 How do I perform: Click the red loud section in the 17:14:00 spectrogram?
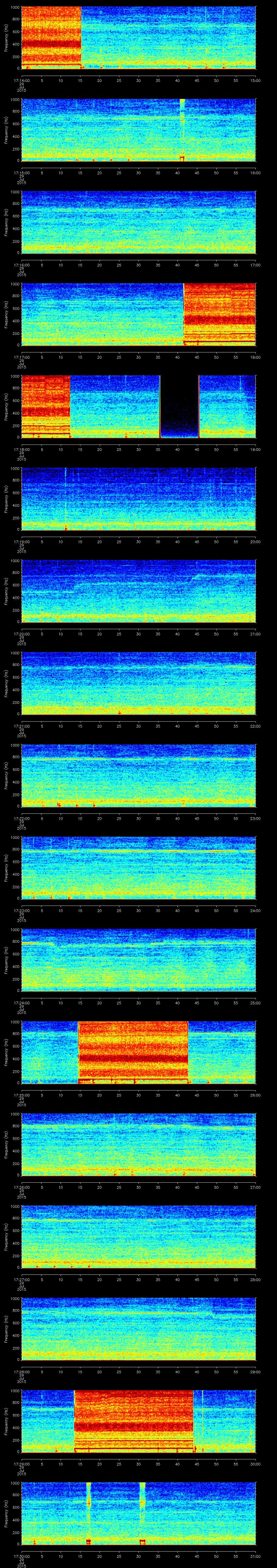pos(51,38)
